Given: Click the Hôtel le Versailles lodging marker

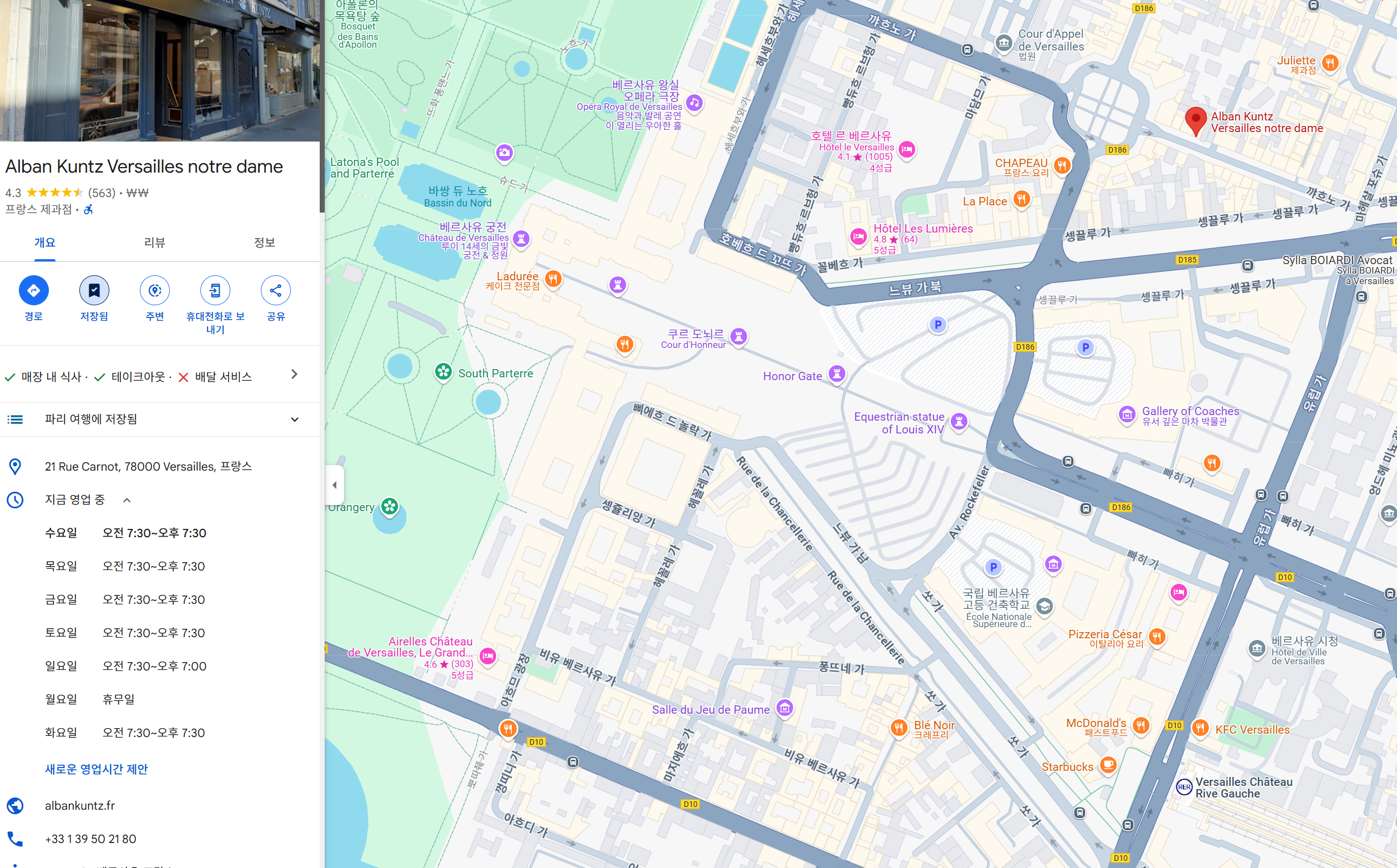Looking at the screenshot, I should coord(907,150).
